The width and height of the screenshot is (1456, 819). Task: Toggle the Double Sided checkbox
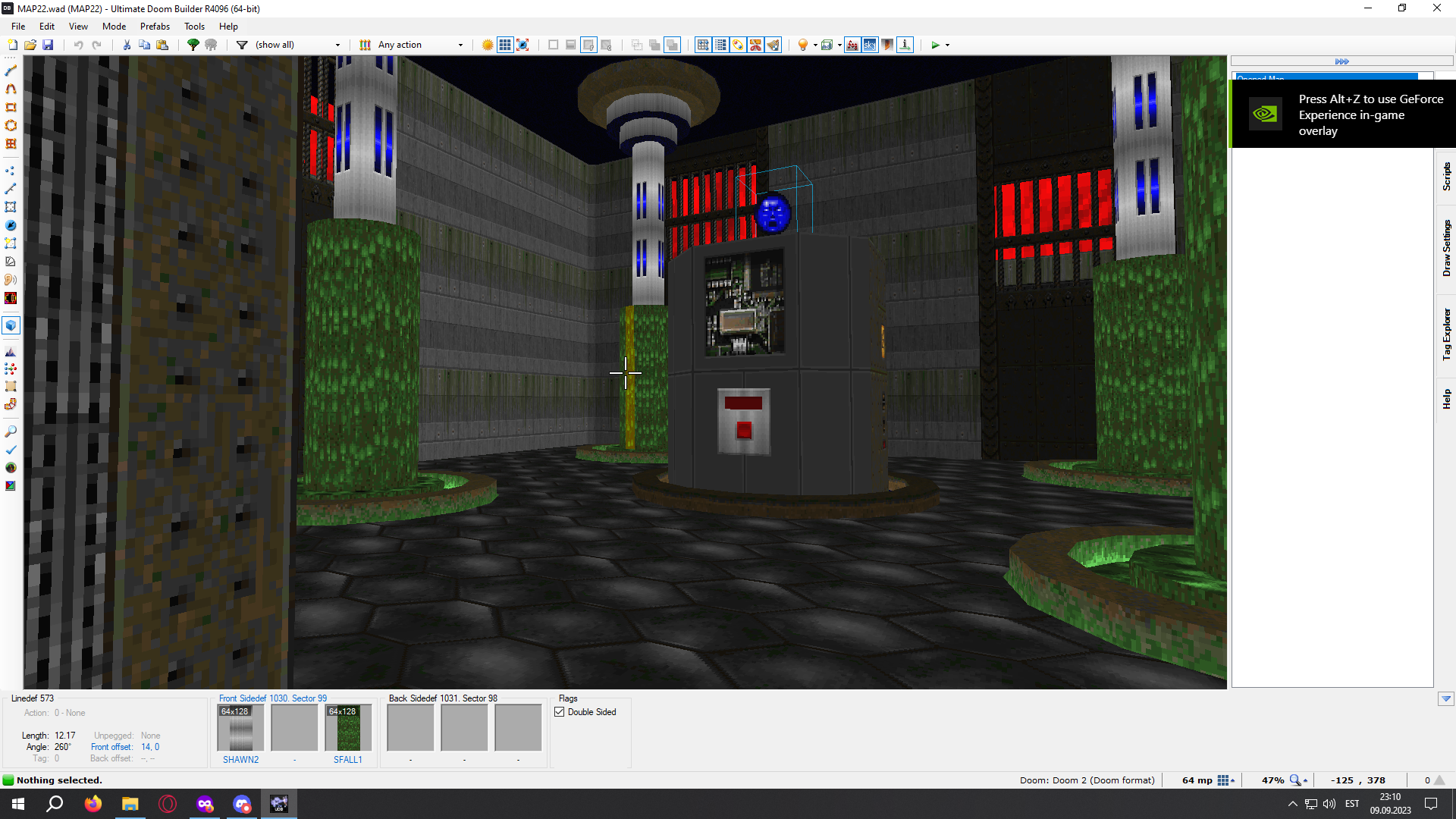pyautogui.click(x=560, y=712)
